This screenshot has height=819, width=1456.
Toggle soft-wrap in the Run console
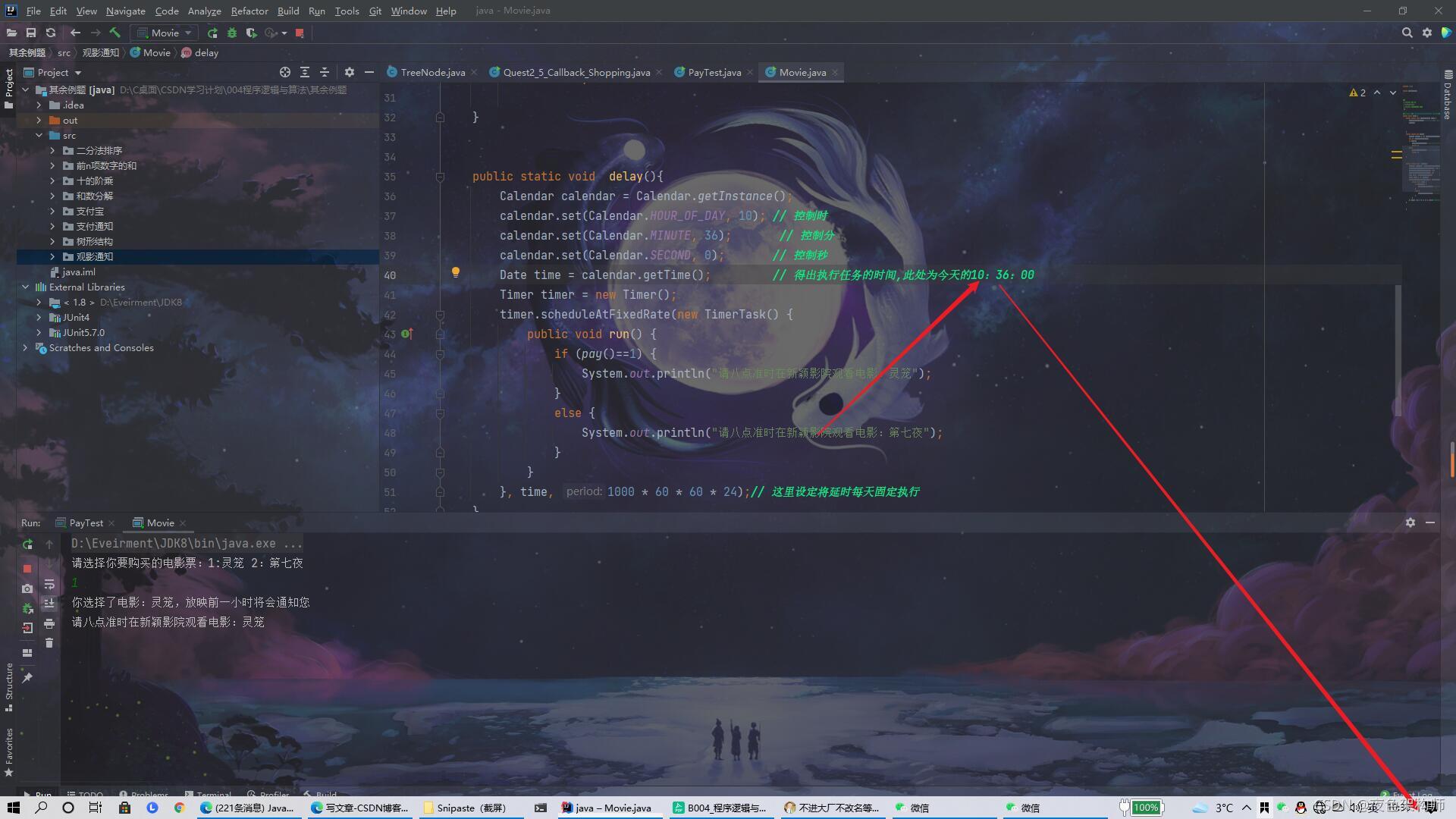49,585
